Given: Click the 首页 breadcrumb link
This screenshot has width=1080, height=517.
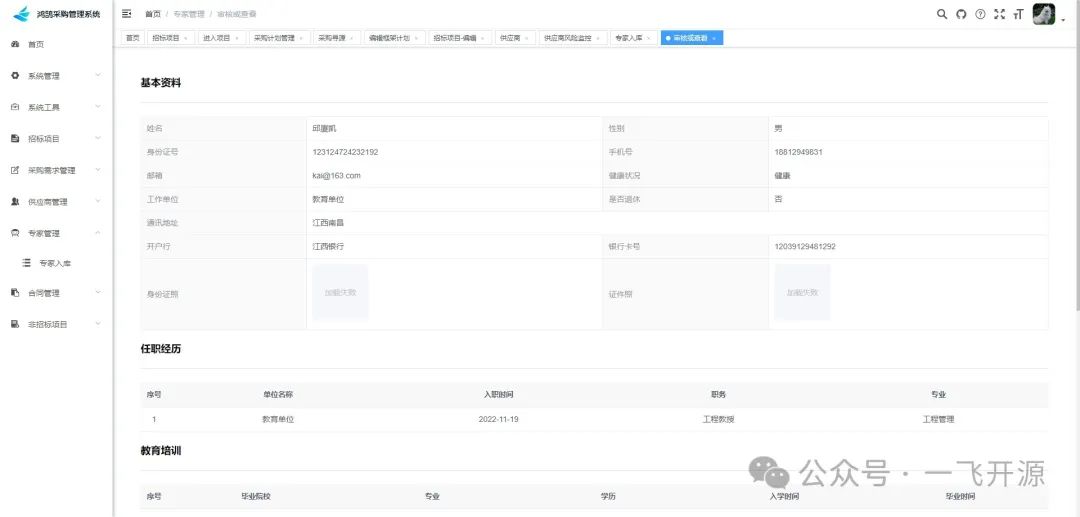Looking at the screenshot, I should click(x=152, y=14).
